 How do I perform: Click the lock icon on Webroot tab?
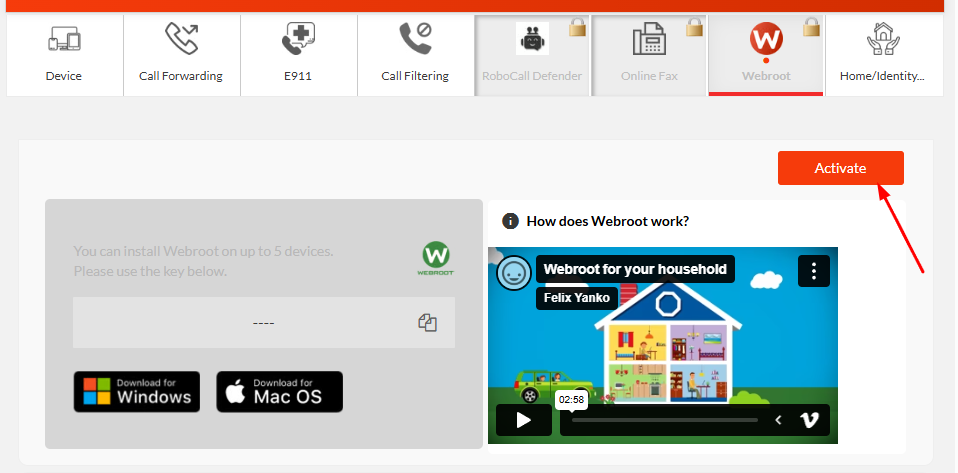click(811, 27)
